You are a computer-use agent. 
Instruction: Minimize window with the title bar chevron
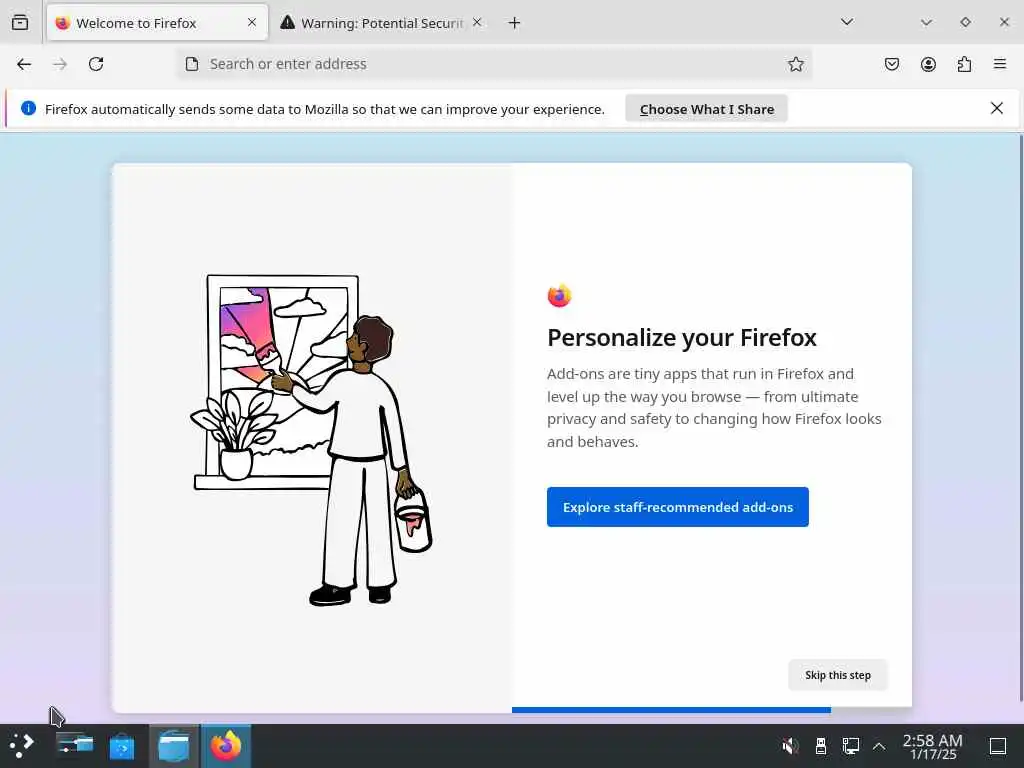point(926,22)
